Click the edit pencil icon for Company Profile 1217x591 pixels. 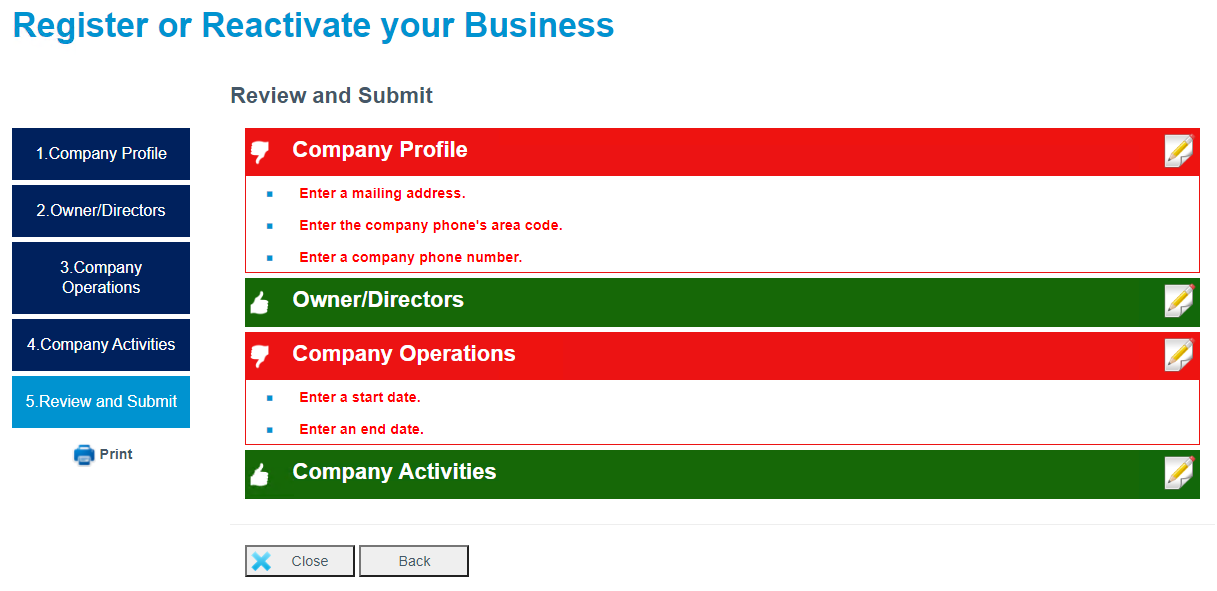tap(1179, 151)
